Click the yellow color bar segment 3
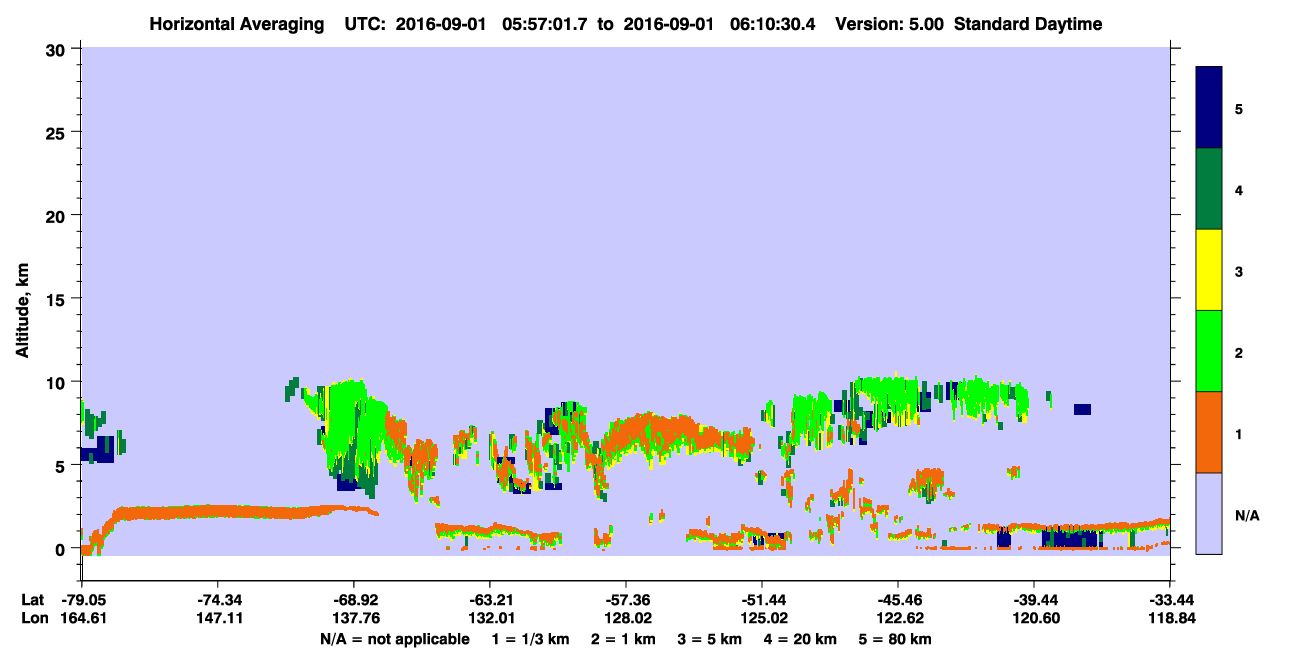This screenshot has height=667, width=1300. [1209, 270]
